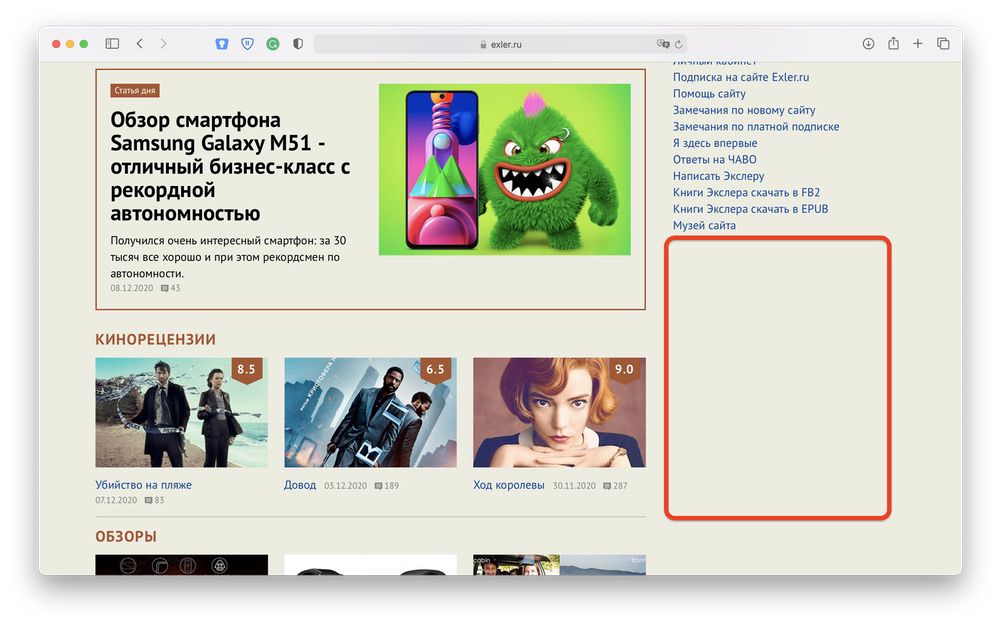Open the 'Я здесь впервые' link

[715, 143]
